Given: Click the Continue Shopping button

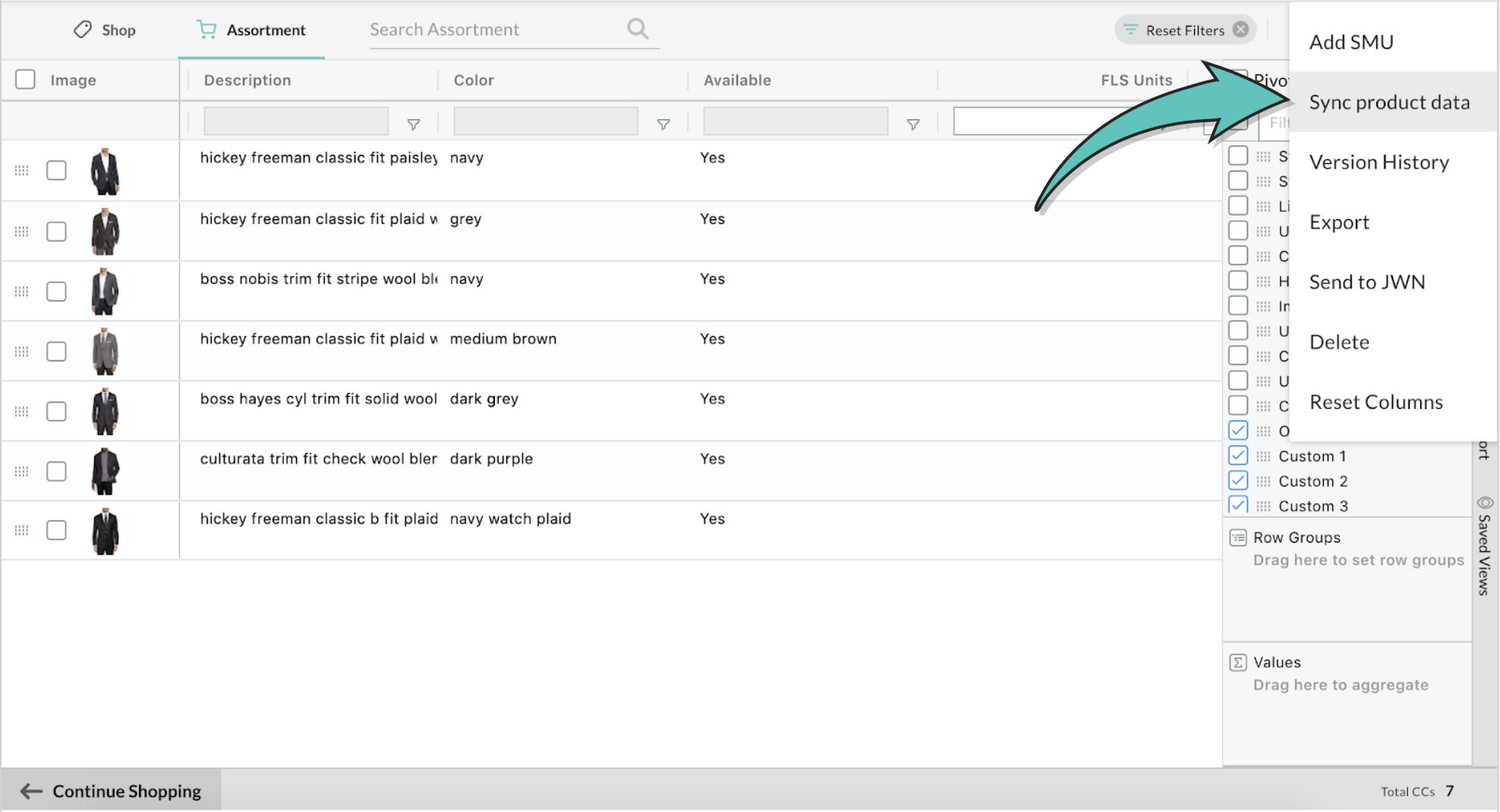Looking at the screenshot, I should [112, 791].
